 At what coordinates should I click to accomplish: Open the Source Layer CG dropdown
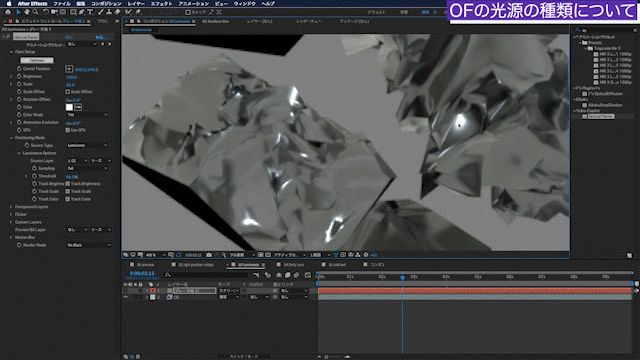pos(77,160)
